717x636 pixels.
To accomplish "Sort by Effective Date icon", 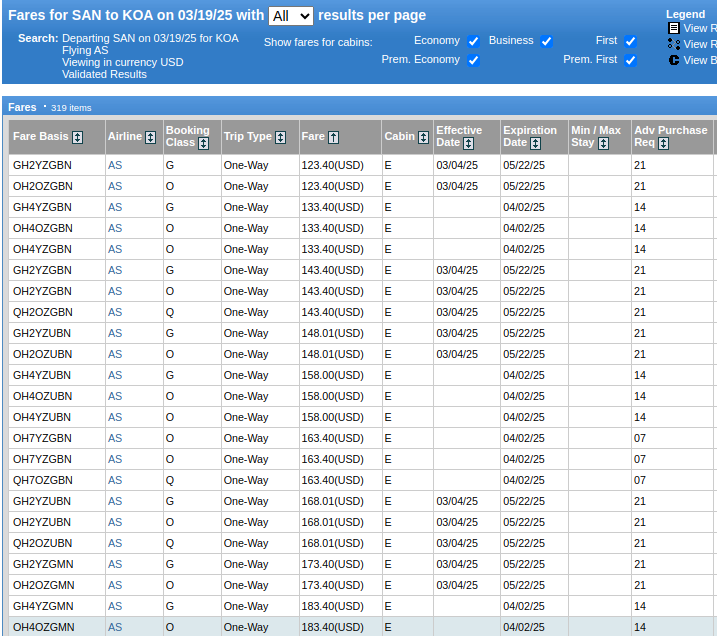I will tap(469, 144).
